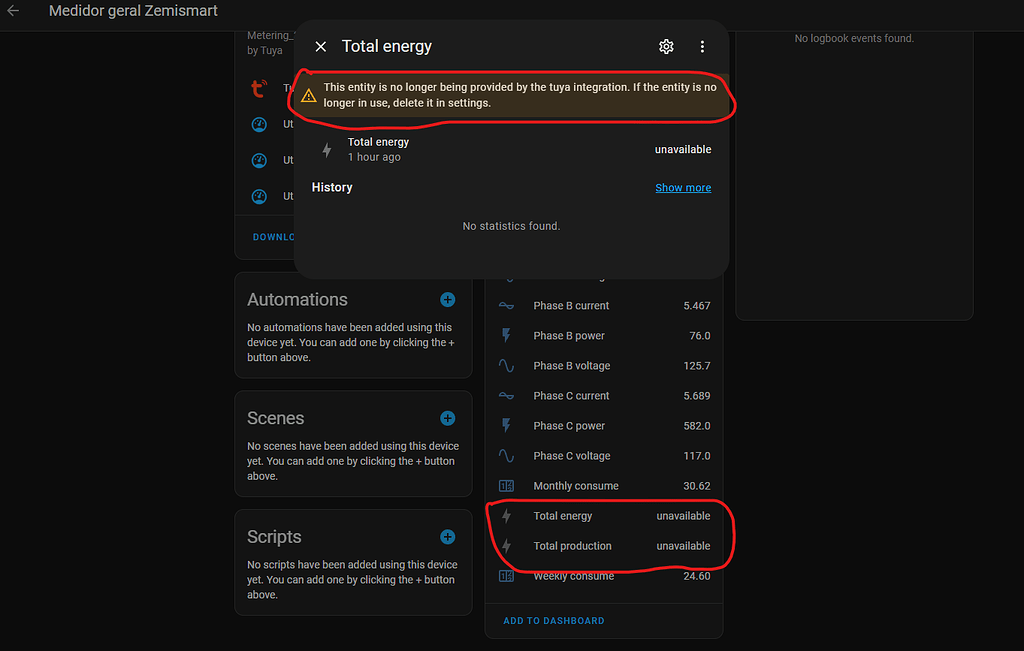Open the Show more history link
Image resolution: width=1024 pixels, height=651 pixels.
pos(683,187)
